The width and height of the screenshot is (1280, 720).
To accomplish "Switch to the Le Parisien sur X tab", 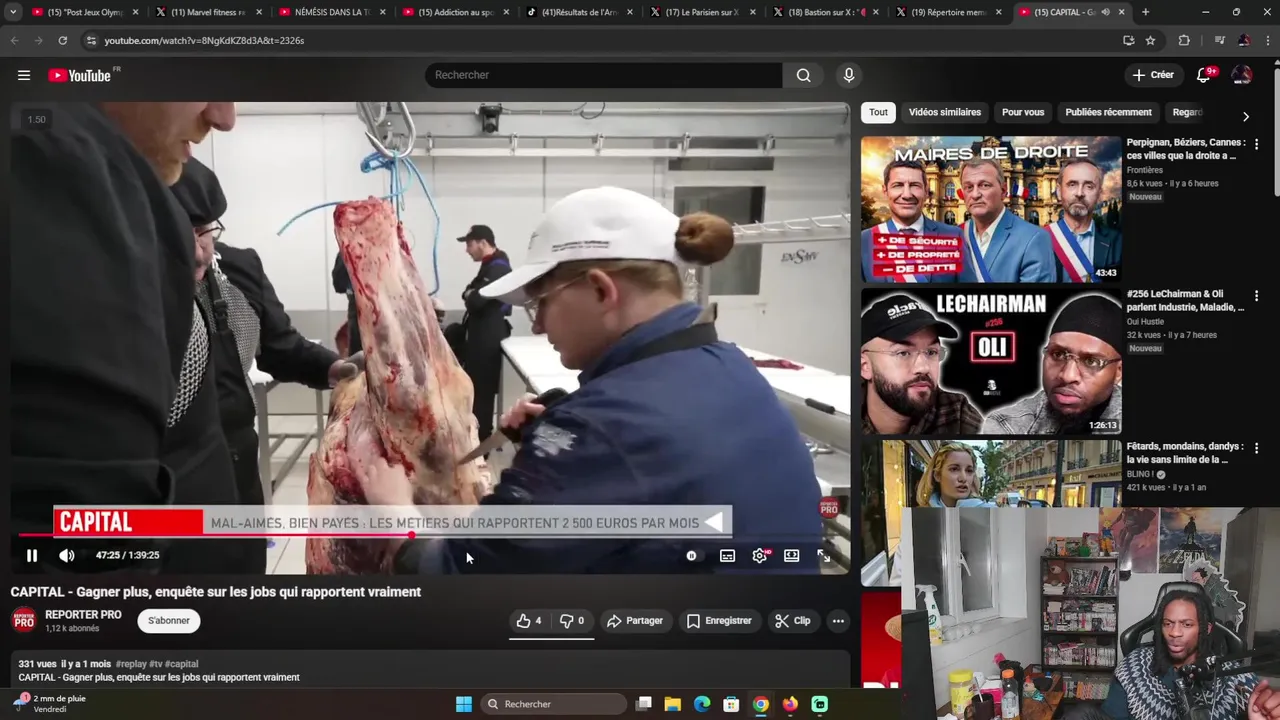I will [x=706, y=12].
